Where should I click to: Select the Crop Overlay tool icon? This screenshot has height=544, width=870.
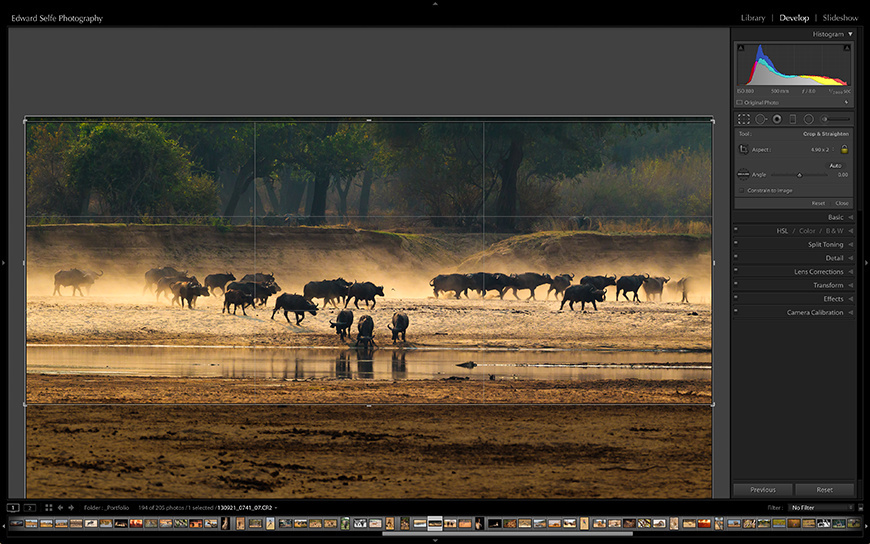[743, 119]
